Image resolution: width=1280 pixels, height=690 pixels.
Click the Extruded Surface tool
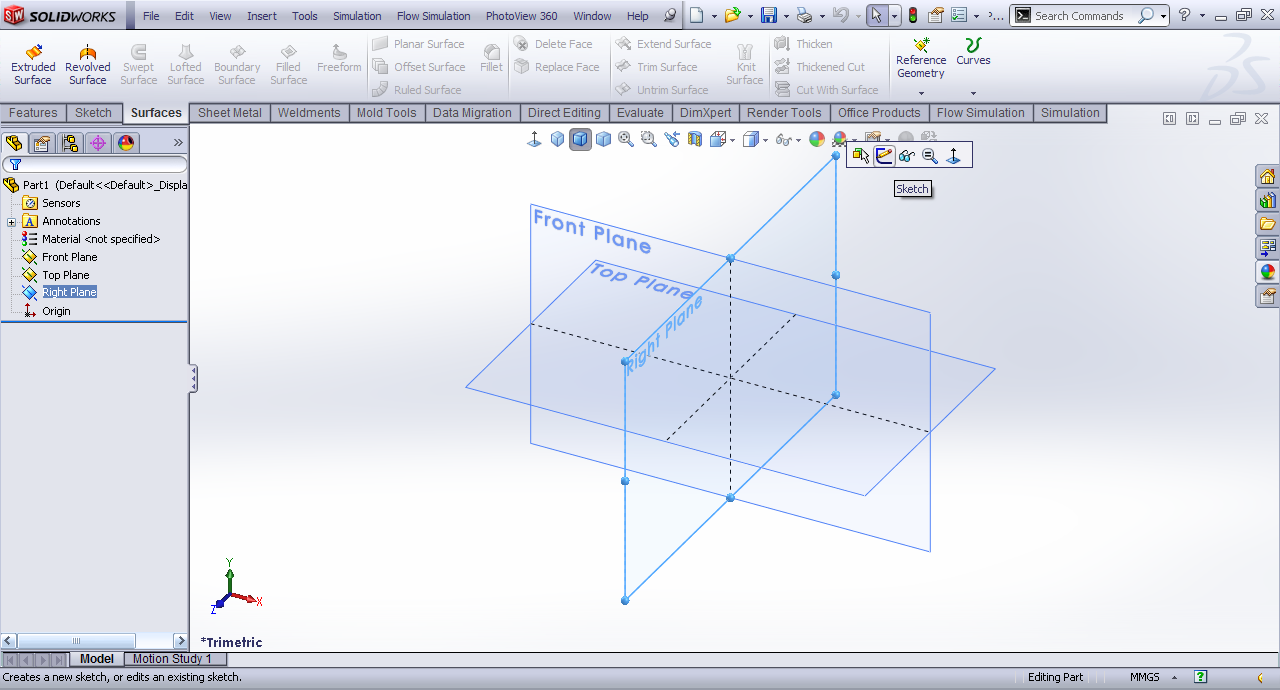[x=33, y=65]
